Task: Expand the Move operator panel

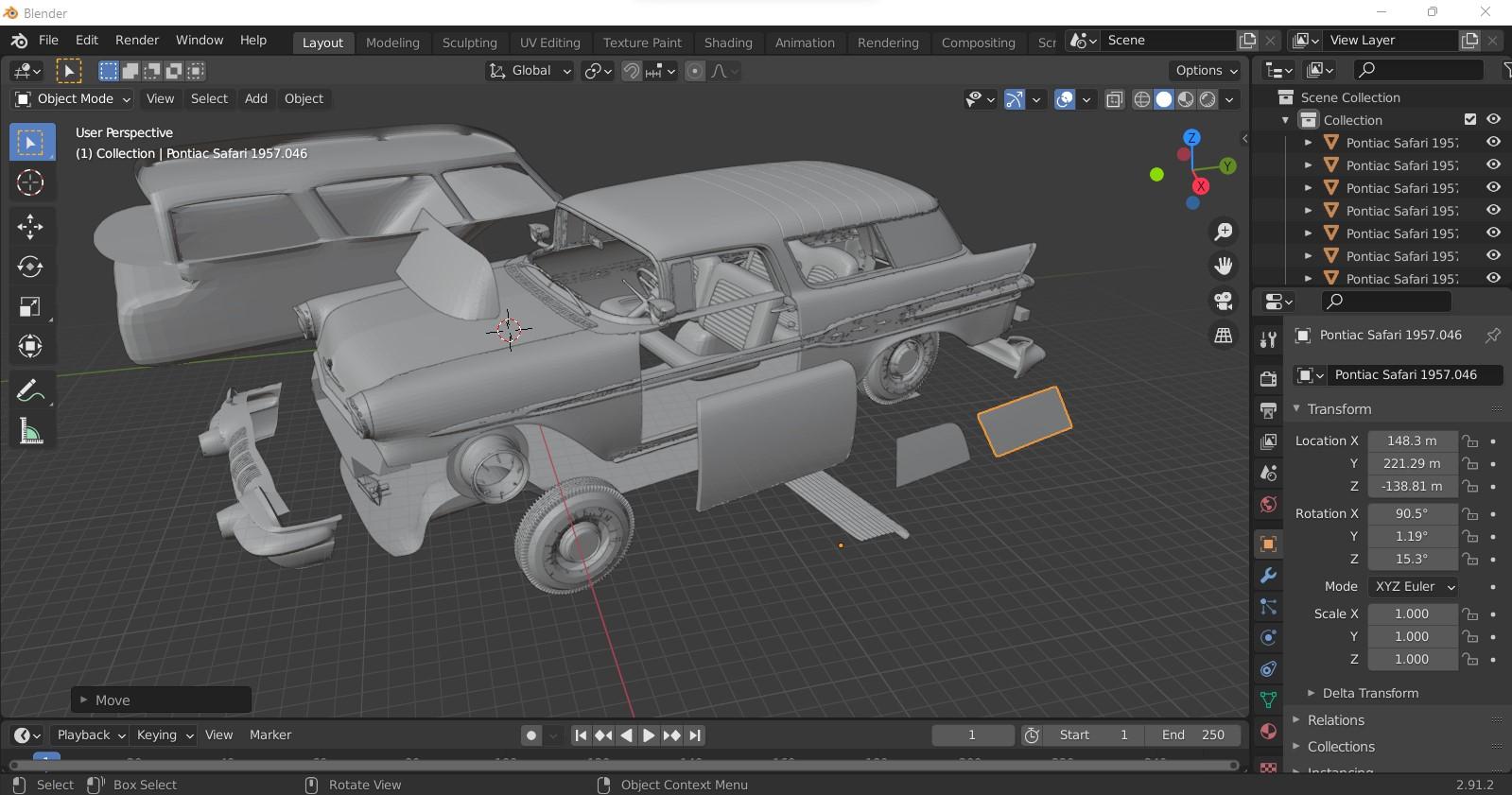Action: coord(161,700)
